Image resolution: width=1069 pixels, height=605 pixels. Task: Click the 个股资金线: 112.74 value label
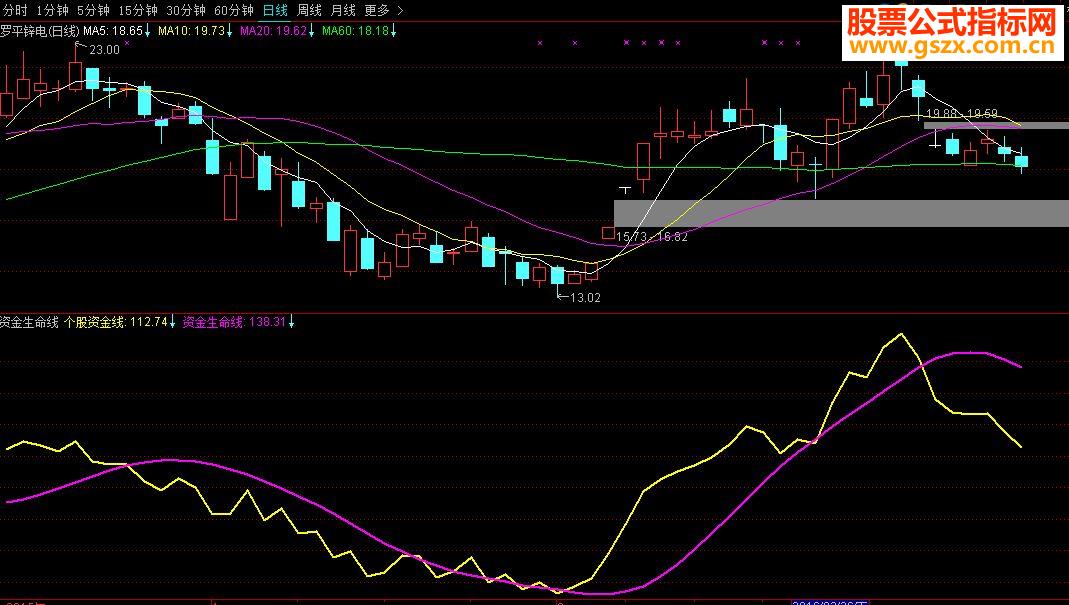(x=119, y=322)
